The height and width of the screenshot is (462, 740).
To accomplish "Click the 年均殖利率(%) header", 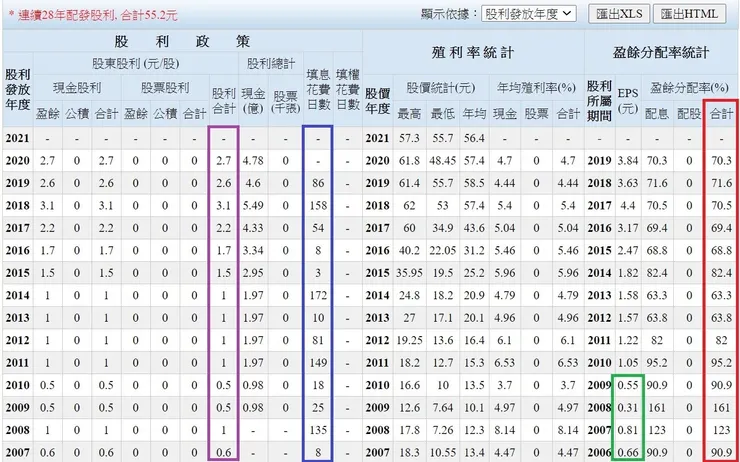I will coord(536,88).
